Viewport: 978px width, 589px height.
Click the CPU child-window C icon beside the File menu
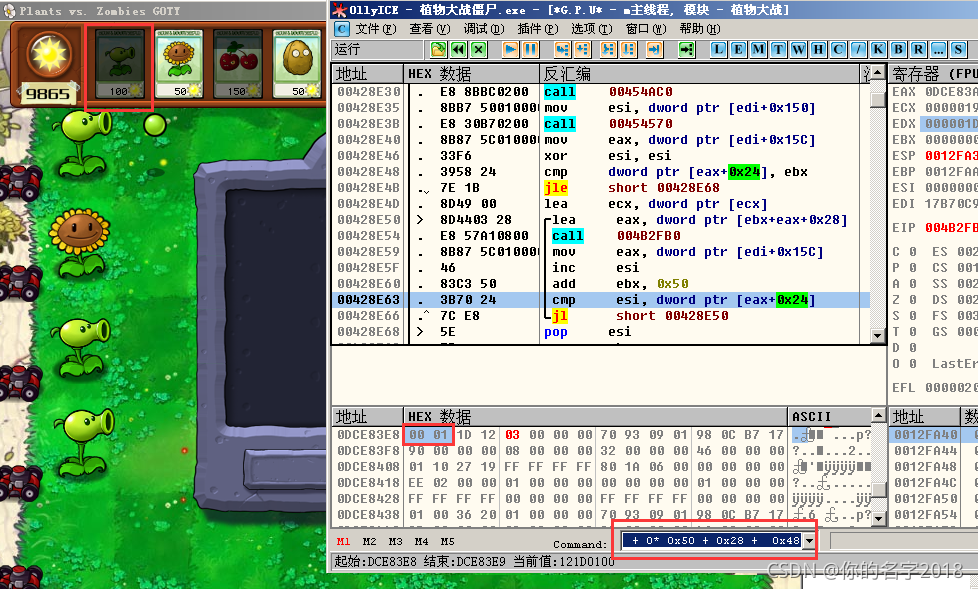(x=342, y=29)
